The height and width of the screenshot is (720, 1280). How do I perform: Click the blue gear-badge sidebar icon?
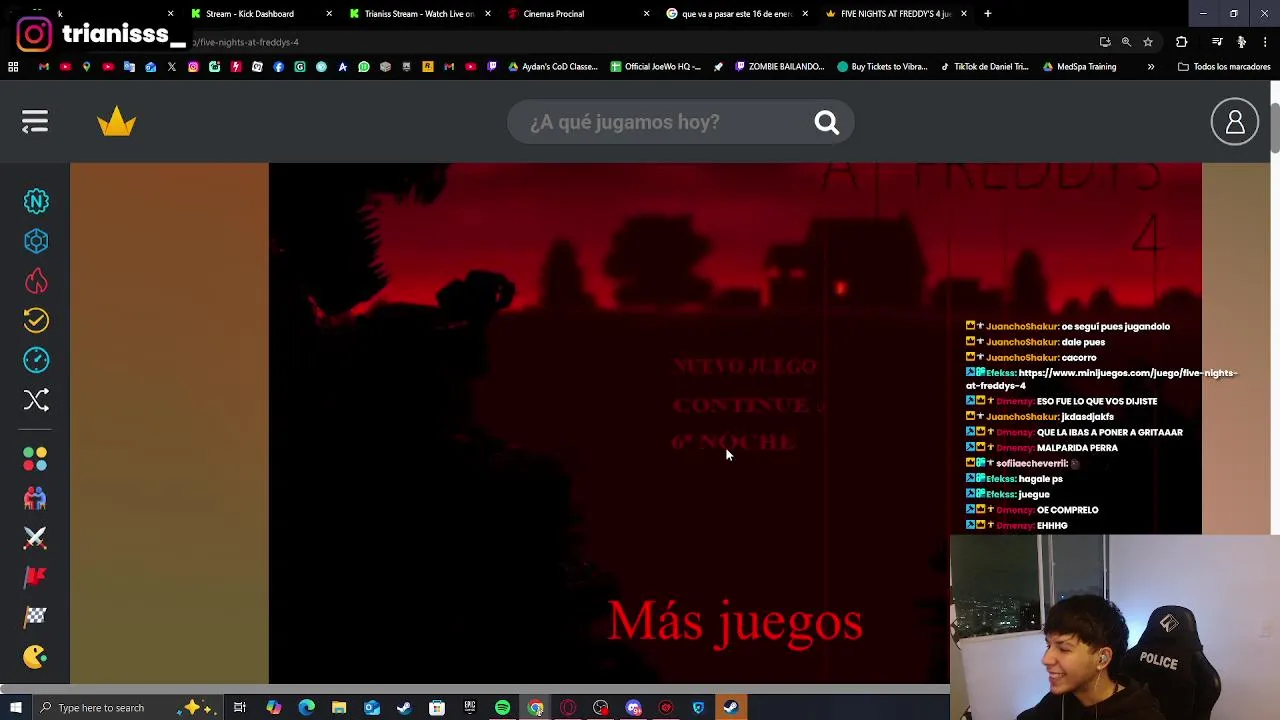point(36,241)
